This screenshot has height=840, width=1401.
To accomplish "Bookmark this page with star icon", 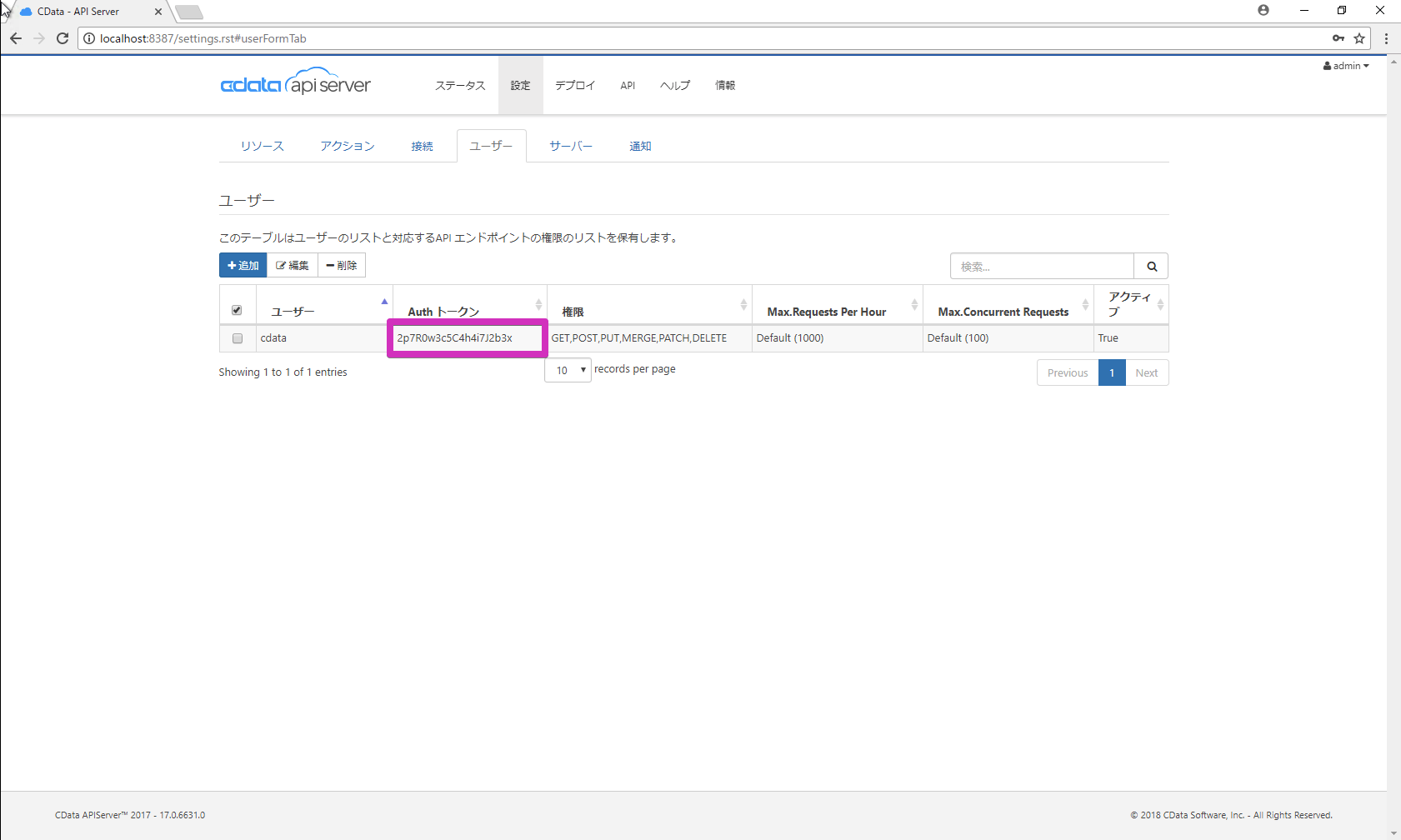I will coord(1359,38).
